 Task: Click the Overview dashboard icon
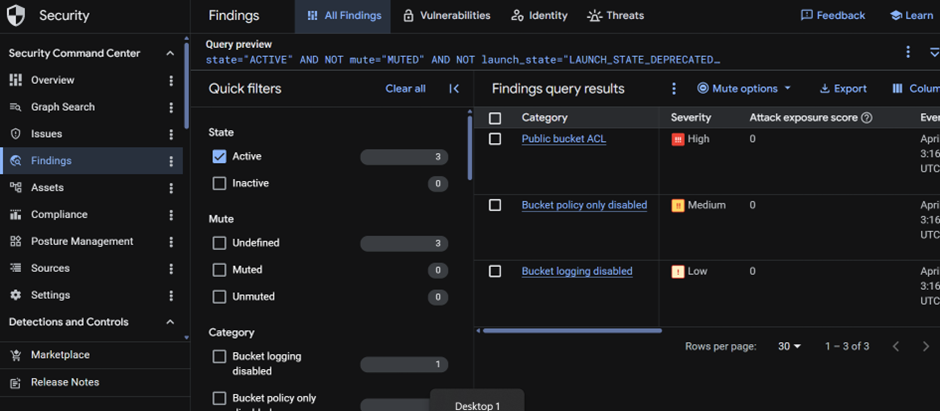16,80
